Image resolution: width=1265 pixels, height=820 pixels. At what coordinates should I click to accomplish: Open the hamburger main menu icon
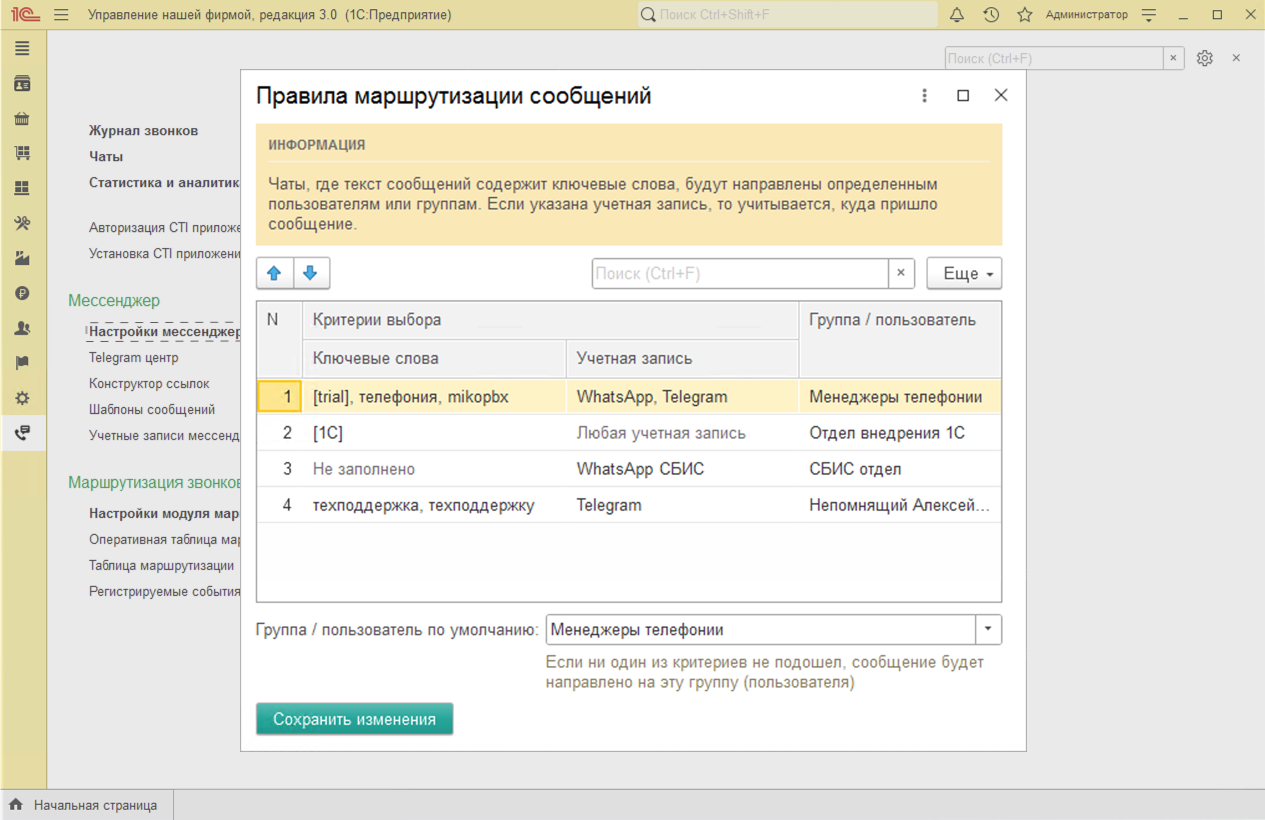pos(62,15)
